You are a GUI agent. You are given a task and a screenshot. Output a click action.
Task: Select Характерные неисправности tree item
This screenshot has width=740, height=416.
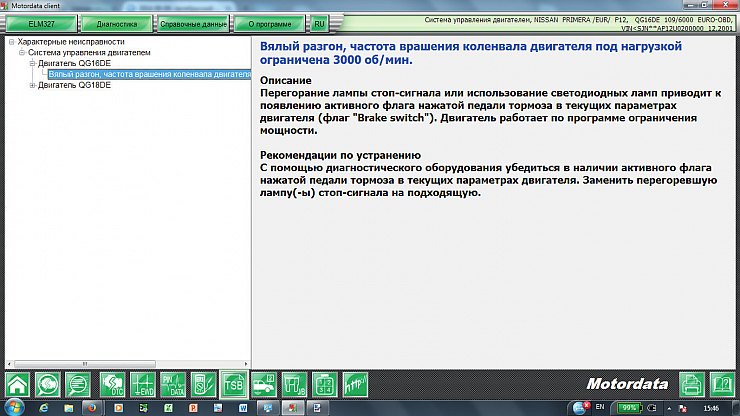click(71, 42)
